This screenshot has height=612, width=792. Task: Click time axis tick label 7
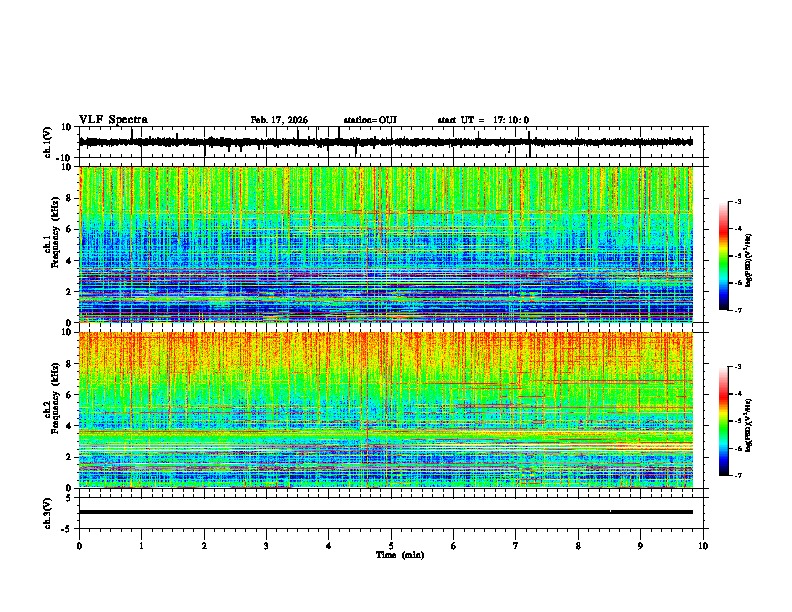[x=516, y=546]
